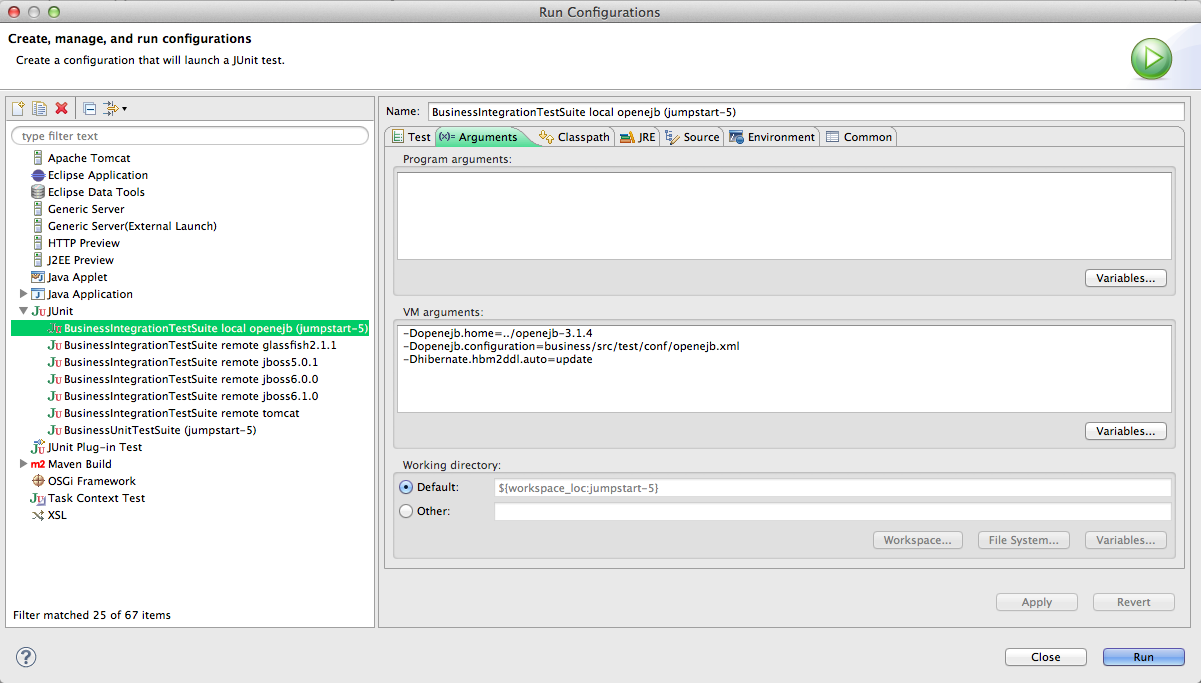Collapse the JUnit node

coord(23,311)
